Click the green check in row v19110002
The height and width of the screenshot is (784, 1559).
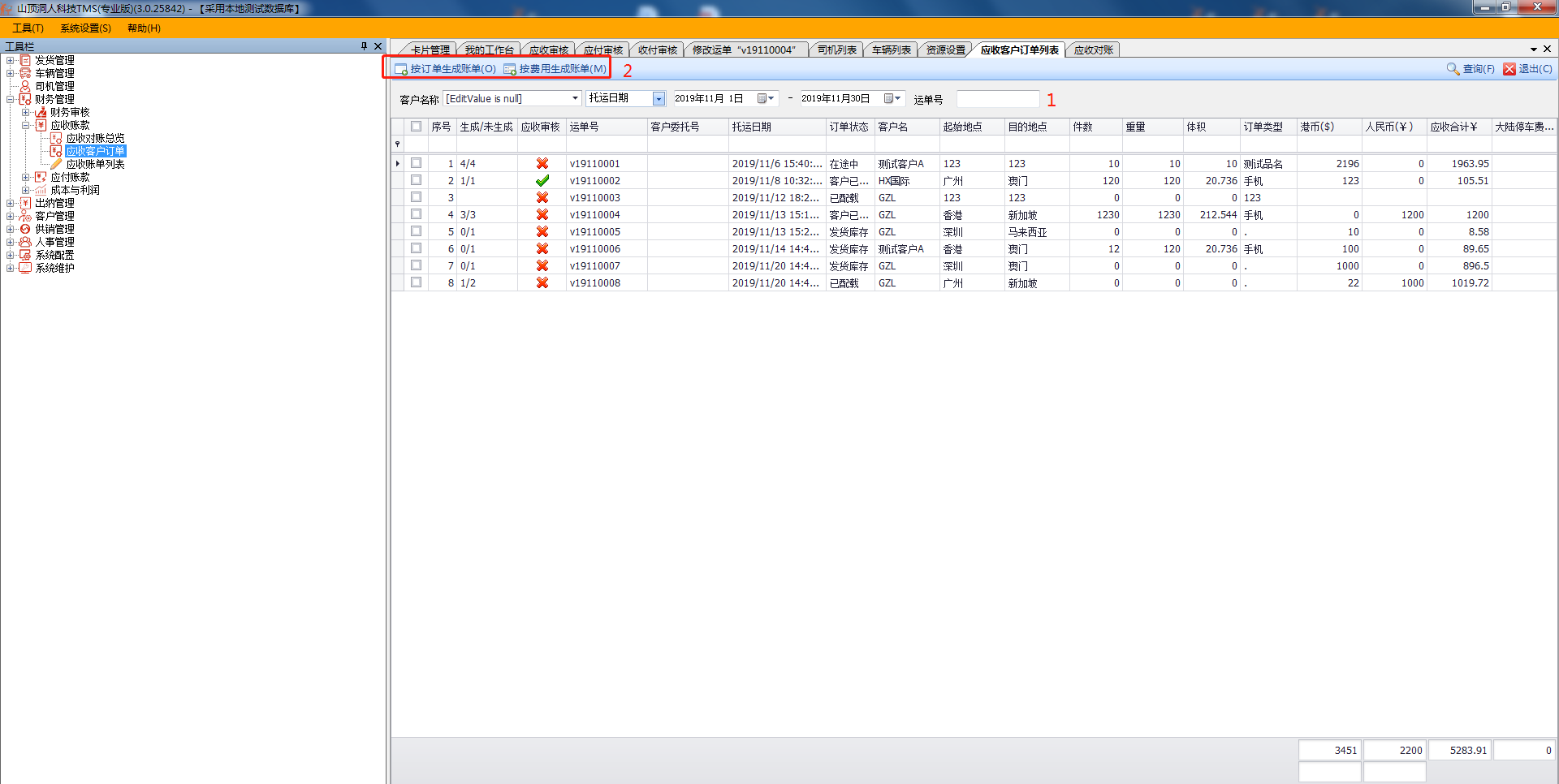[x=542, y=181]
